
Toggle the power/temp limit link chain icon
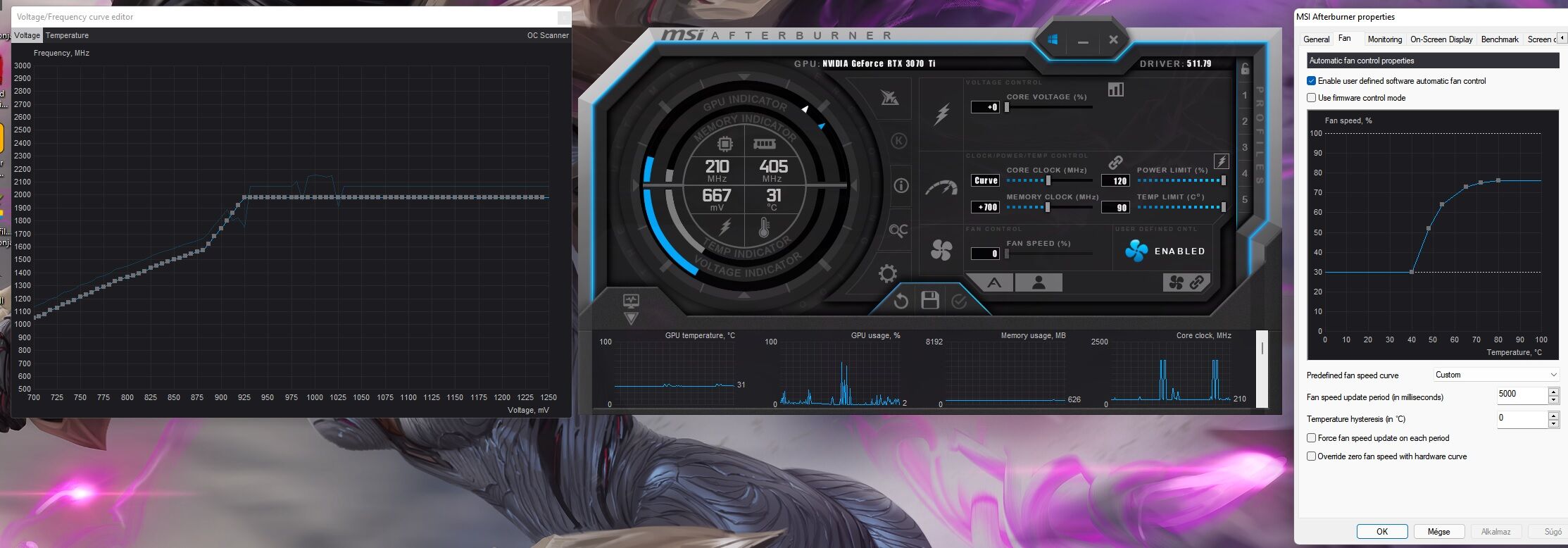tap(1115, 163)
